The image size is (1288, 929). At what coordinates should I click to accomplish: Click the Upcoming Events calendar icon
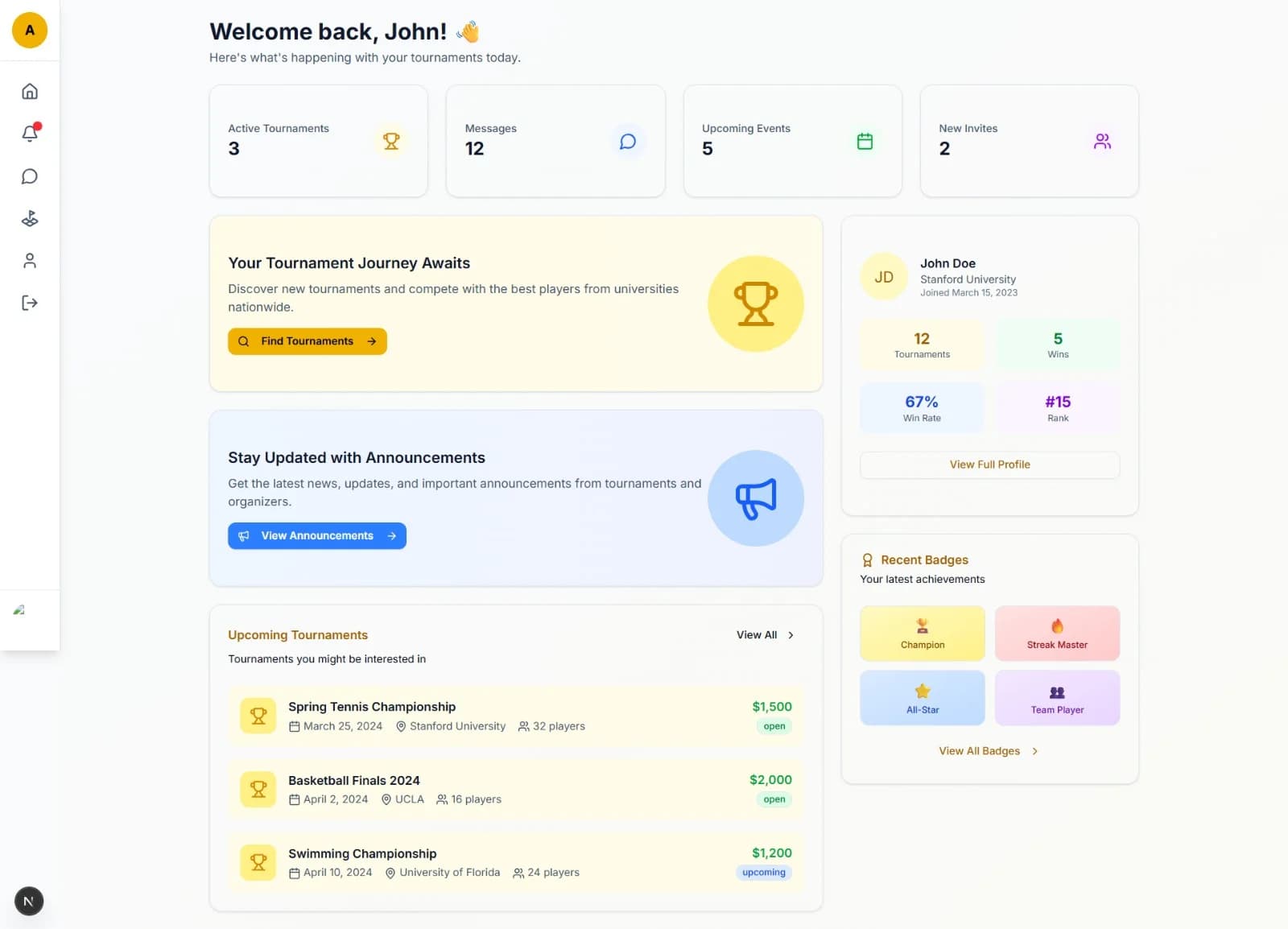[x=865, y=142]
